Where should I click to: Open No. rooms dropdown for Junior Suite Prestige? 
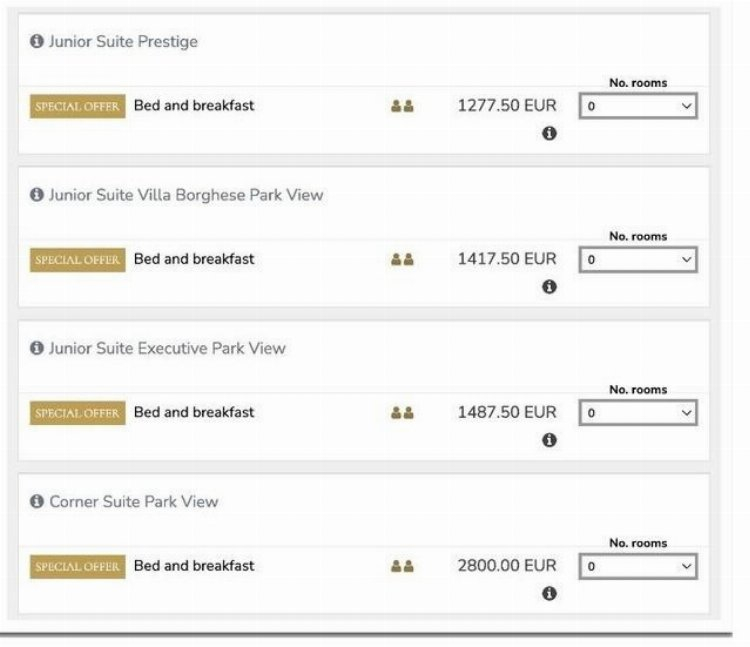pos(638,106)
